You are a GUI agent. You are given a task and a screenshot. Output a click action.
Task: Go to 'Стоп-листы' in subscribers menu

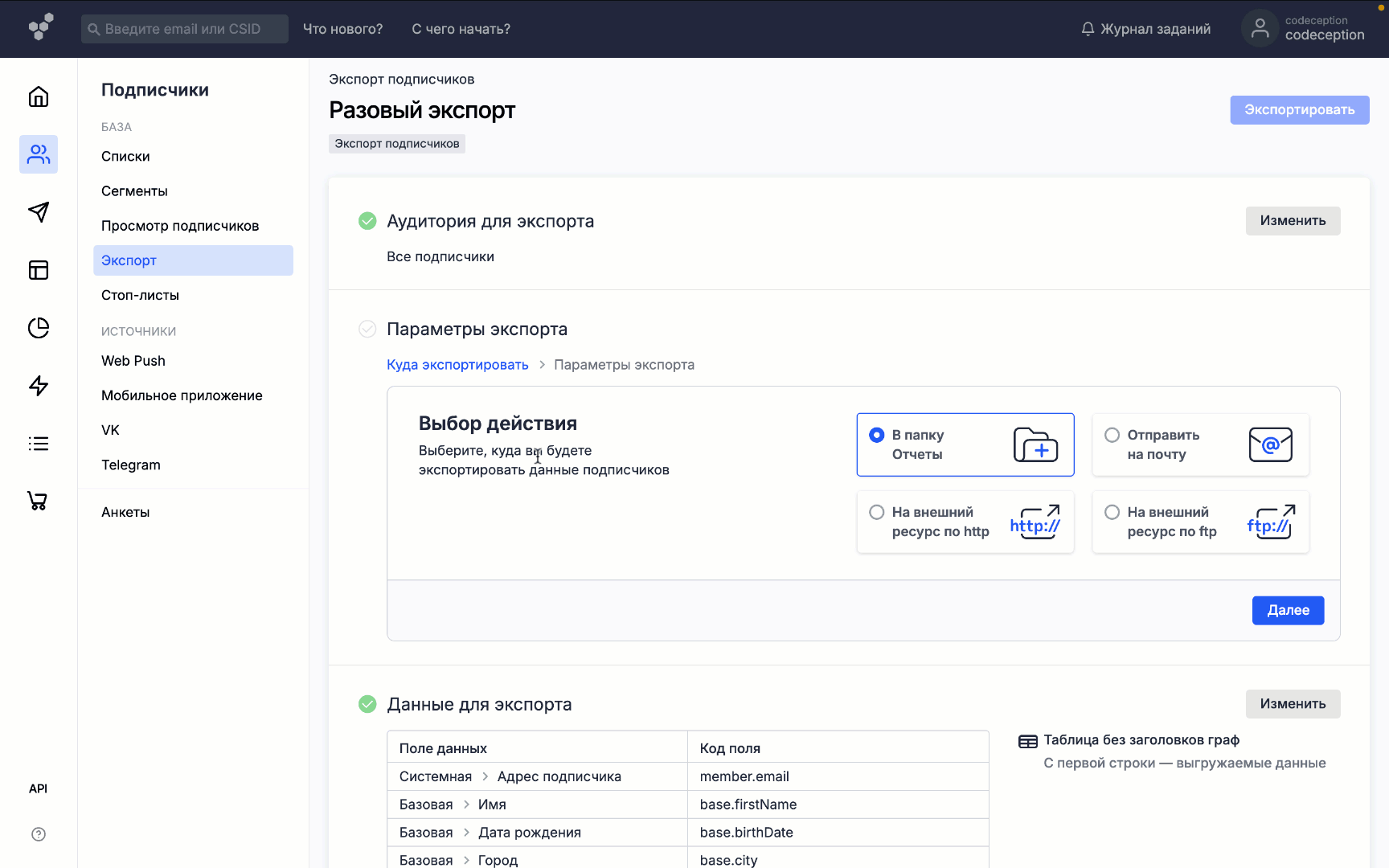140,295
